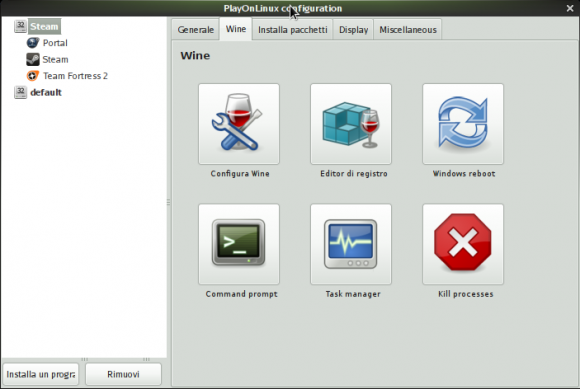This screenshot has width=580, height=389.
Task: Select the Team Fortress 2 shortcut row
Action: pos(75,76)
